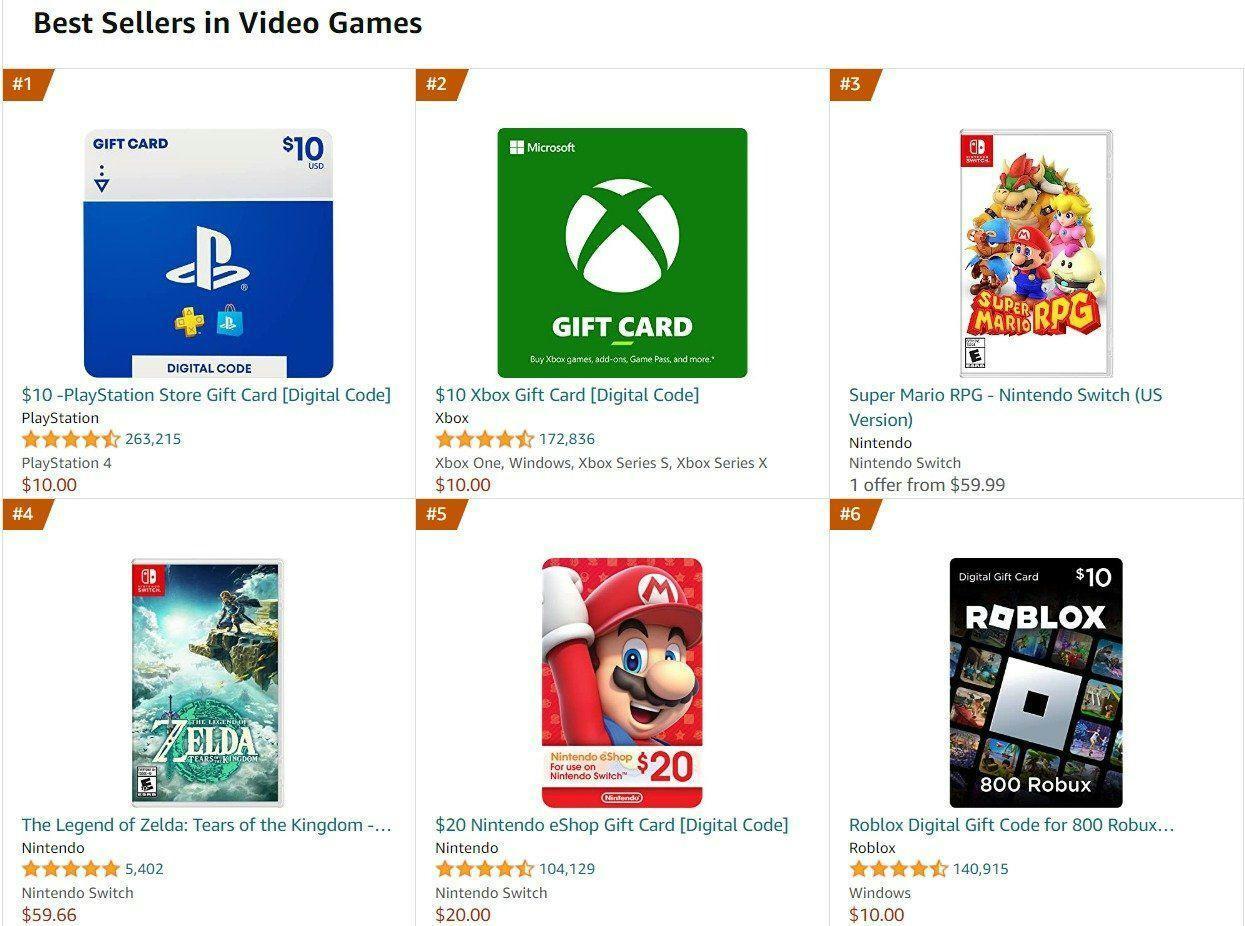
Task: Click the Xbox Gift Card product image
Action: (622, 252)
